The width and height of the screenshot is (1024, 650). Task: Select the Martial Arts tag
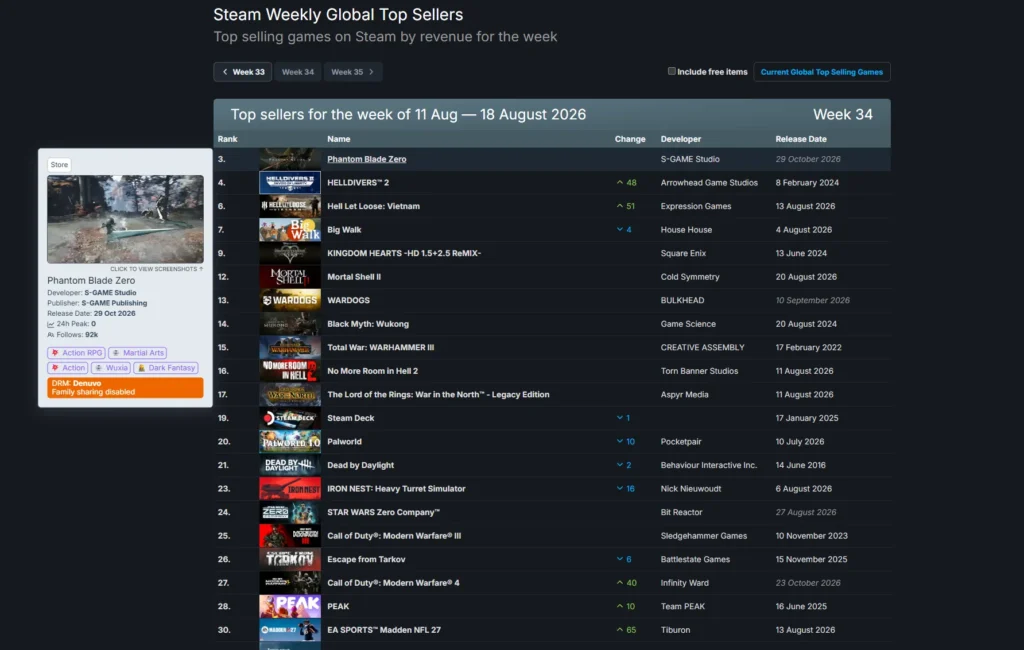tap(137, 353)
